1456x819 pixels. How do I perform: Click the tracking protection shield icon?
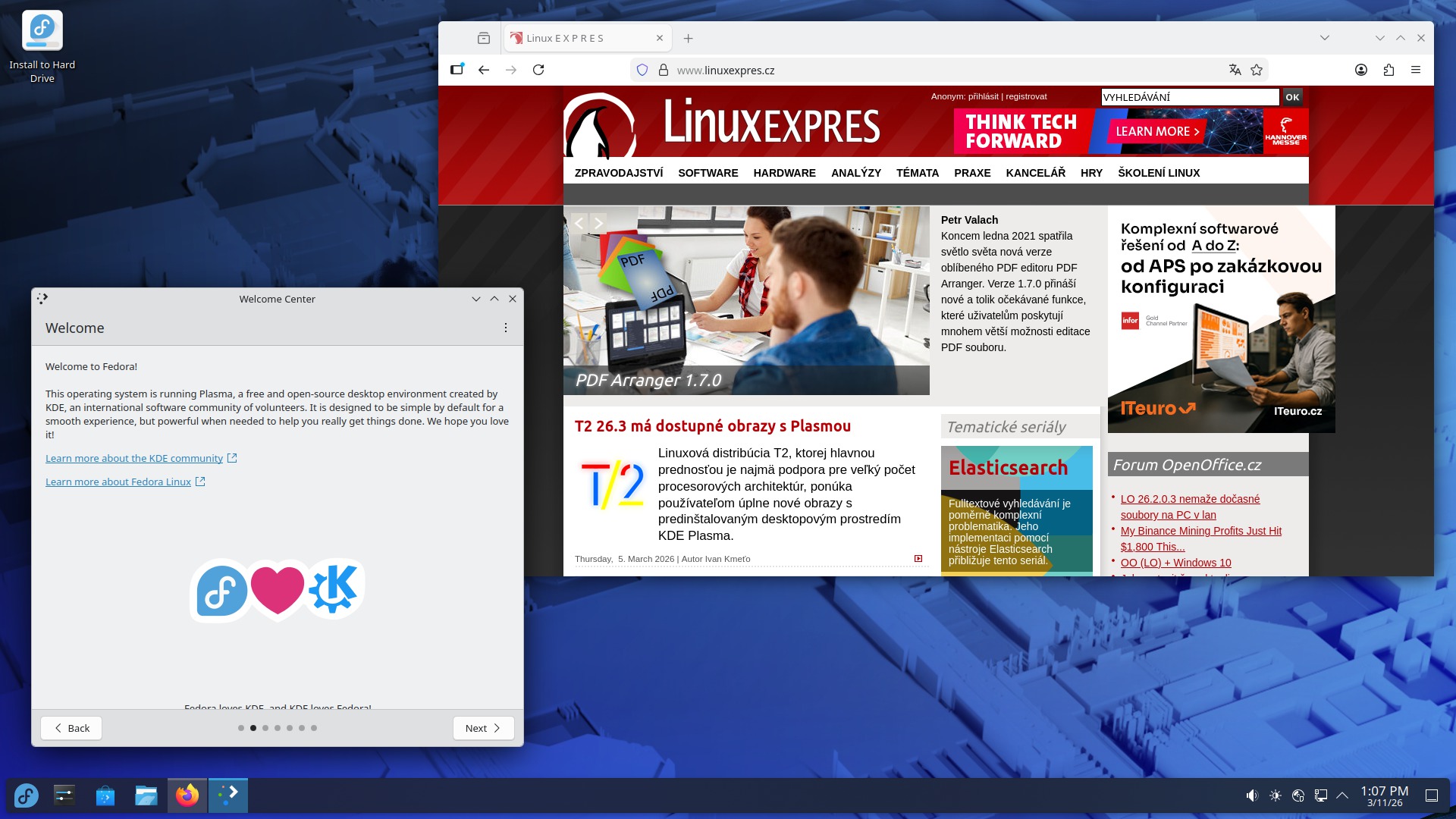pos(642,70)
